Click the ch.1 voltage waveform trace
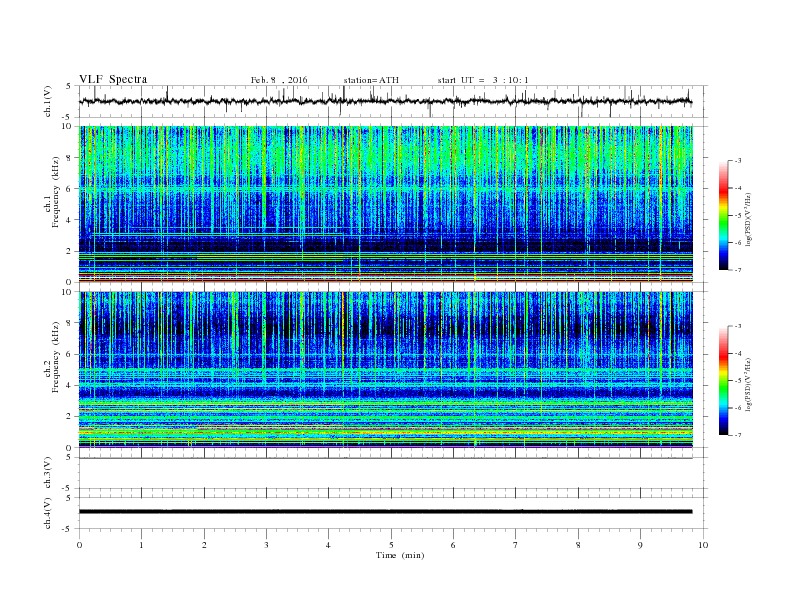 point(385,101)
